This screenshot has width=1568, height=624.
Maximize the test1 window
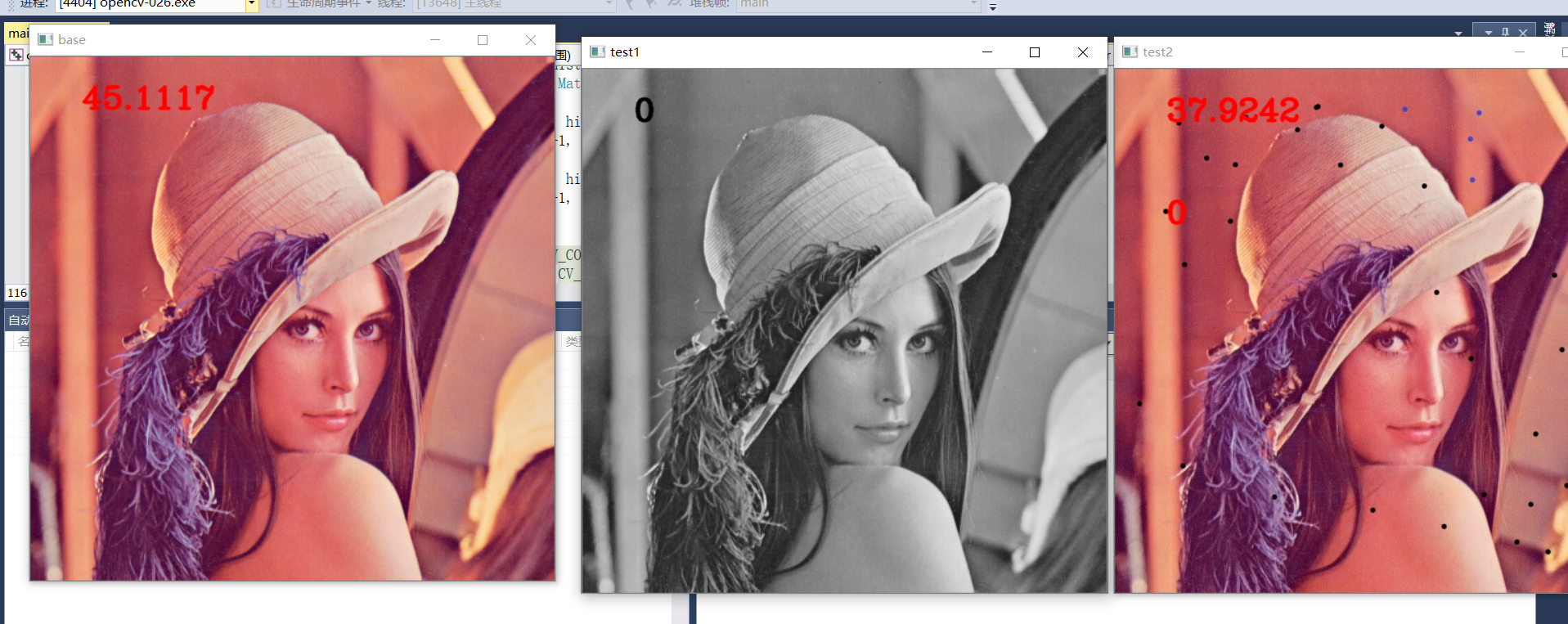pos(1035,52)
